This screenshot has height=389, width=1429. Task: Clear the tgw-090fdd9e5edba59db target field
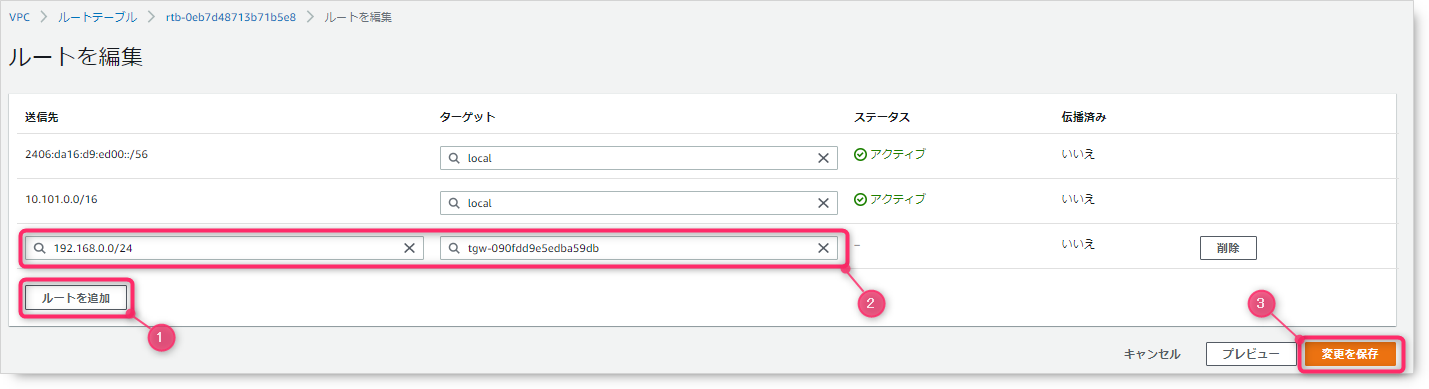click(x=823, y=248)
